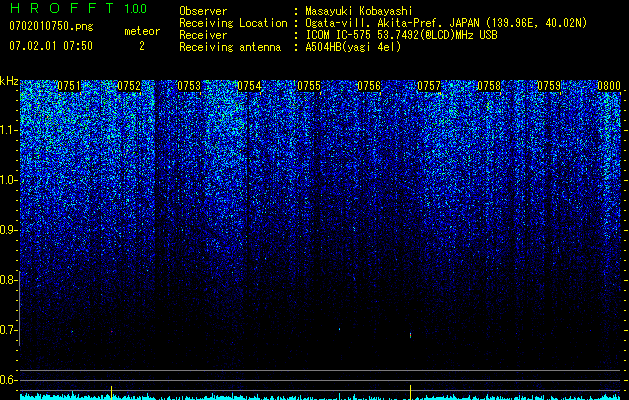Click the faint echo dot near 0751

pyautogui.click(x=72, y=331)
